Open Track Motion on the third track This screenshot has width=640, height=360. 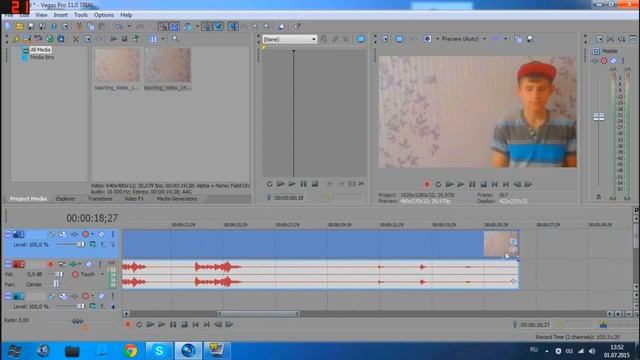coord(63,296)
